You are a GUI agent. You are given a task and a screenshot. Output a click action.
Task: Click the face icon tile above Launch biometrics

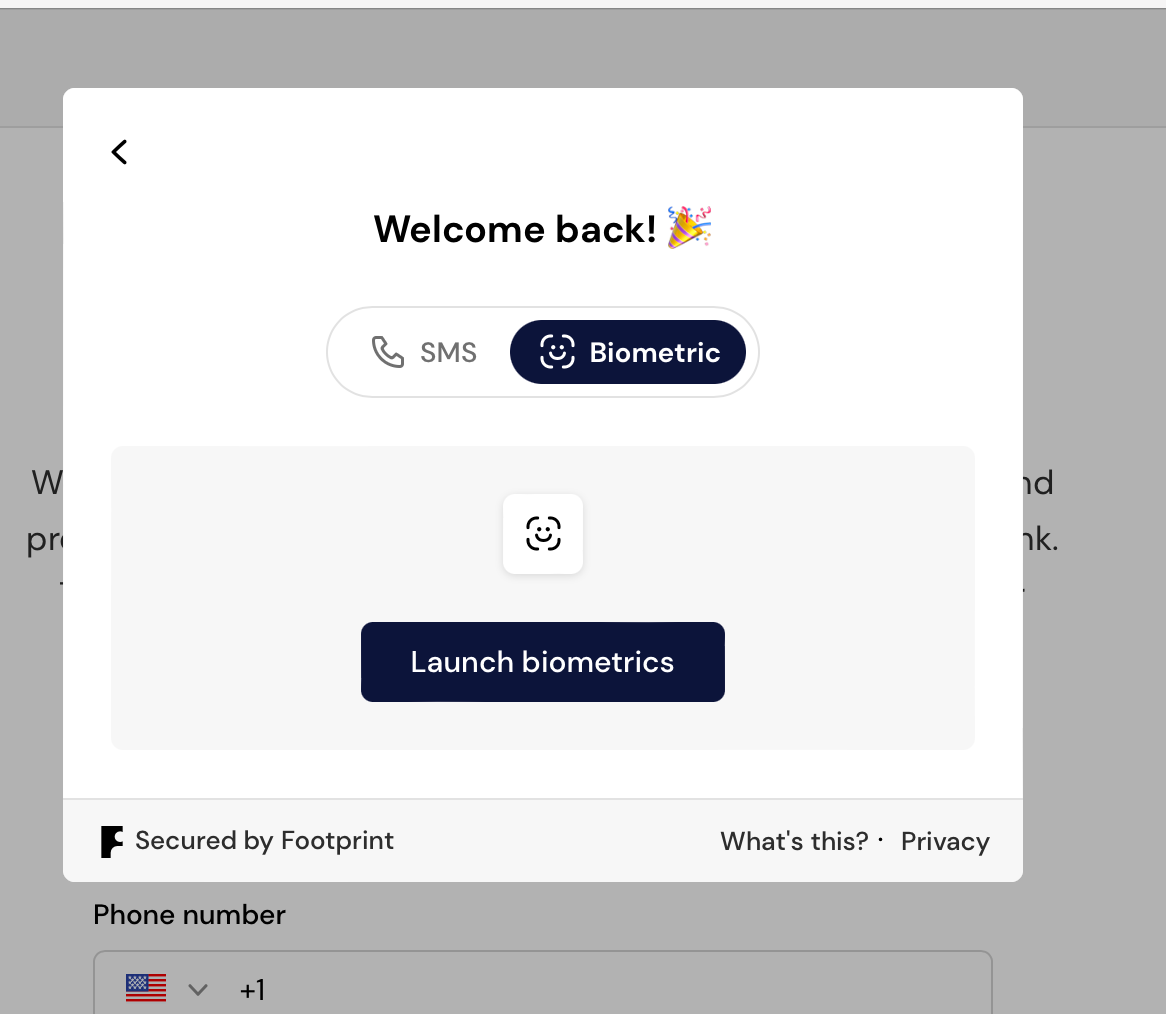click(x=543, y=534)
